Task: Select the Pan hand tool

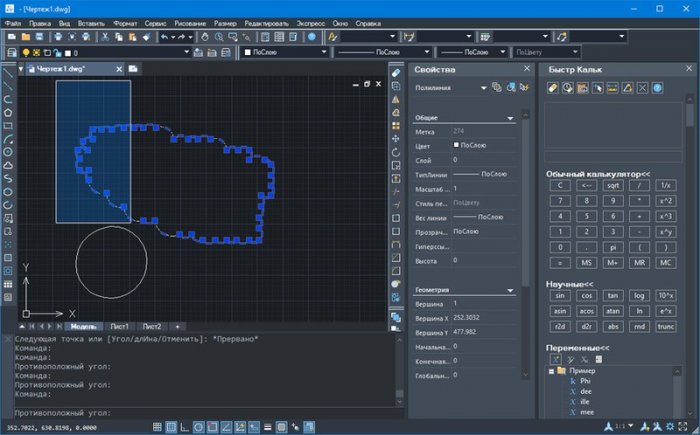Action: 204,36
